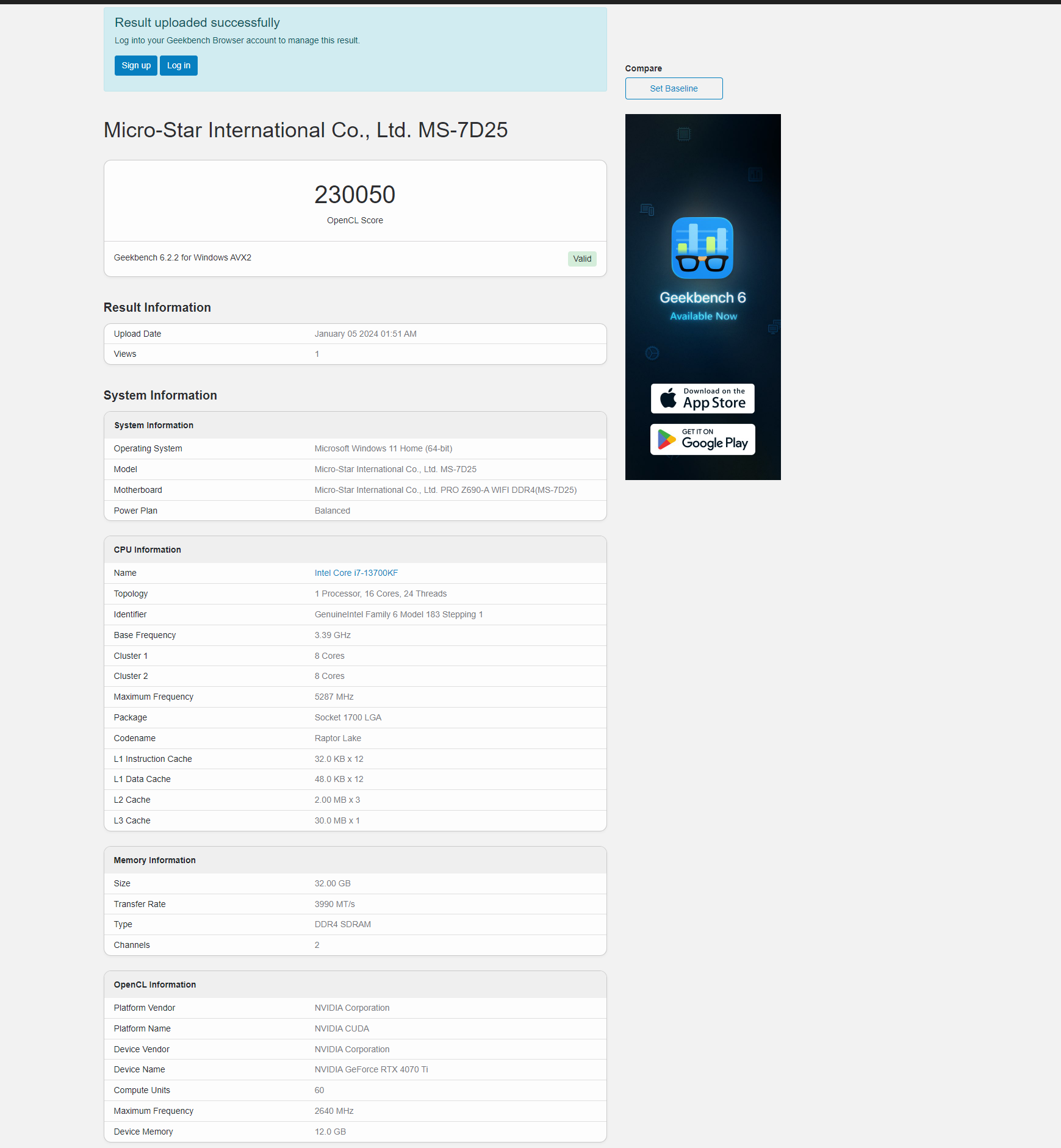The image size is (1061, 1148).
Task: Click the OpenCL Information section header
Action: click(x=355, y=985)
